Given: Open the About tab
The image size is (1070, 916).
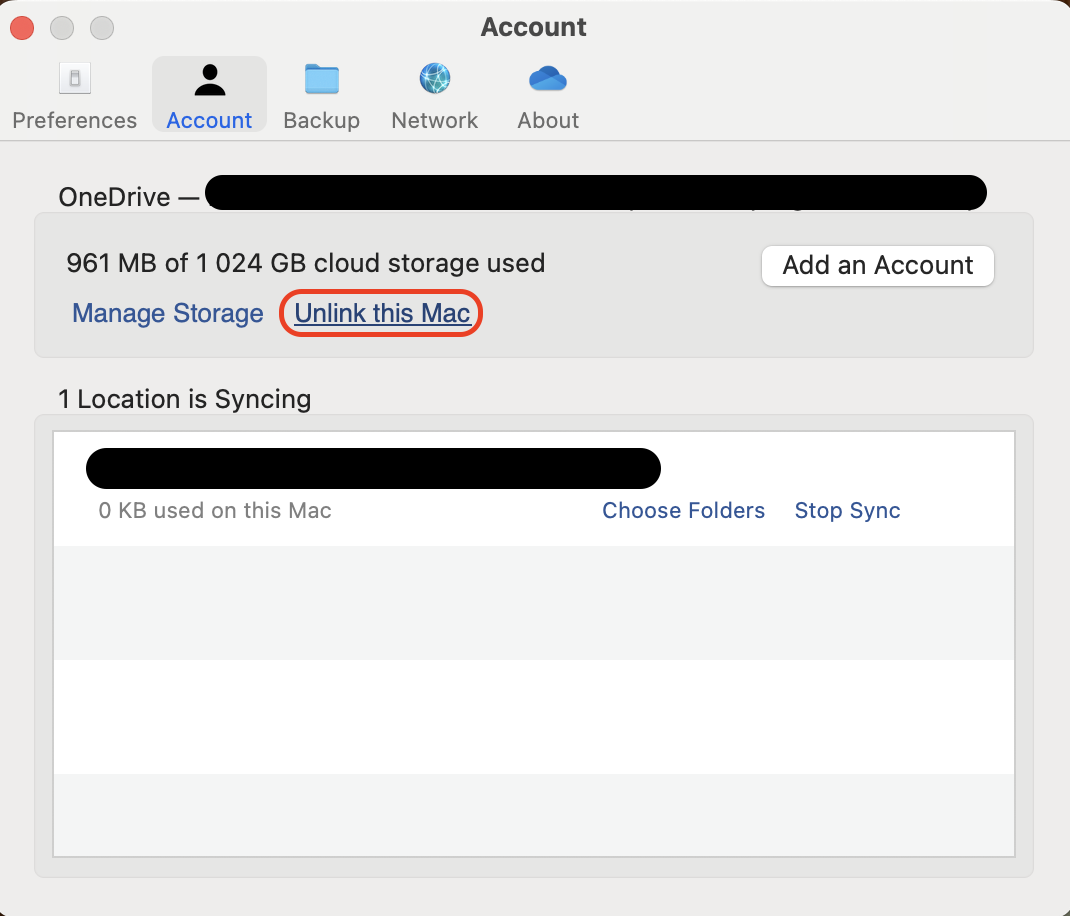Looking at the screenshot, I should [547, 95].
